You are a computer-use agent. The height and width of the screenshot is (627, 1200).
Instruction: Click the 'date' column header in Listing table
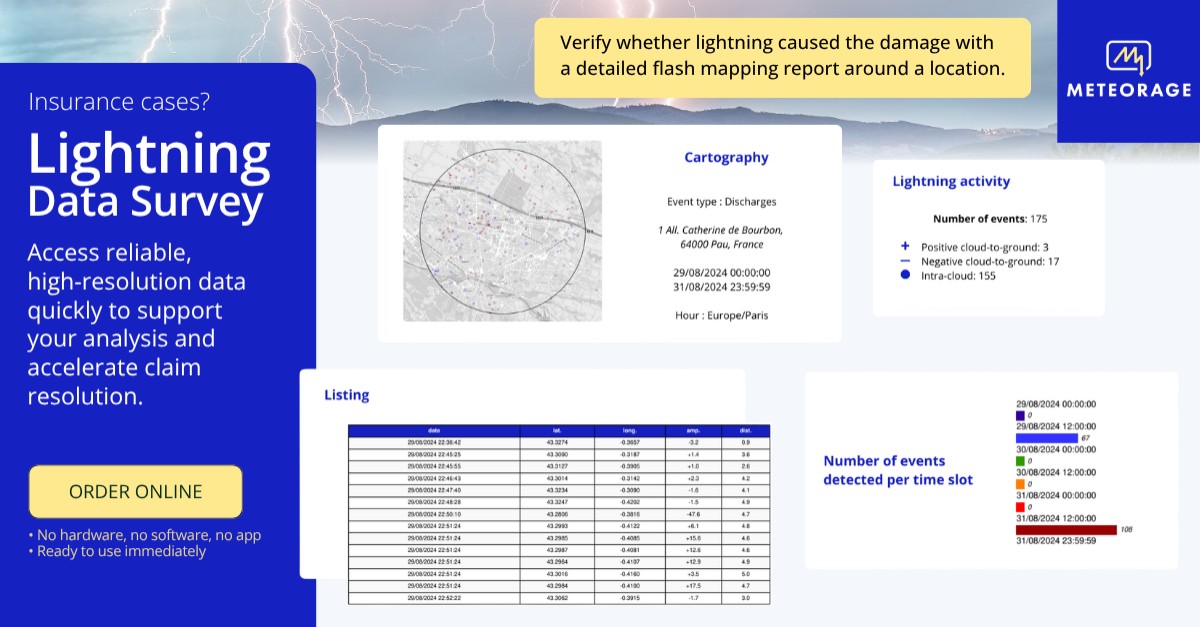[x=434, y=430]
